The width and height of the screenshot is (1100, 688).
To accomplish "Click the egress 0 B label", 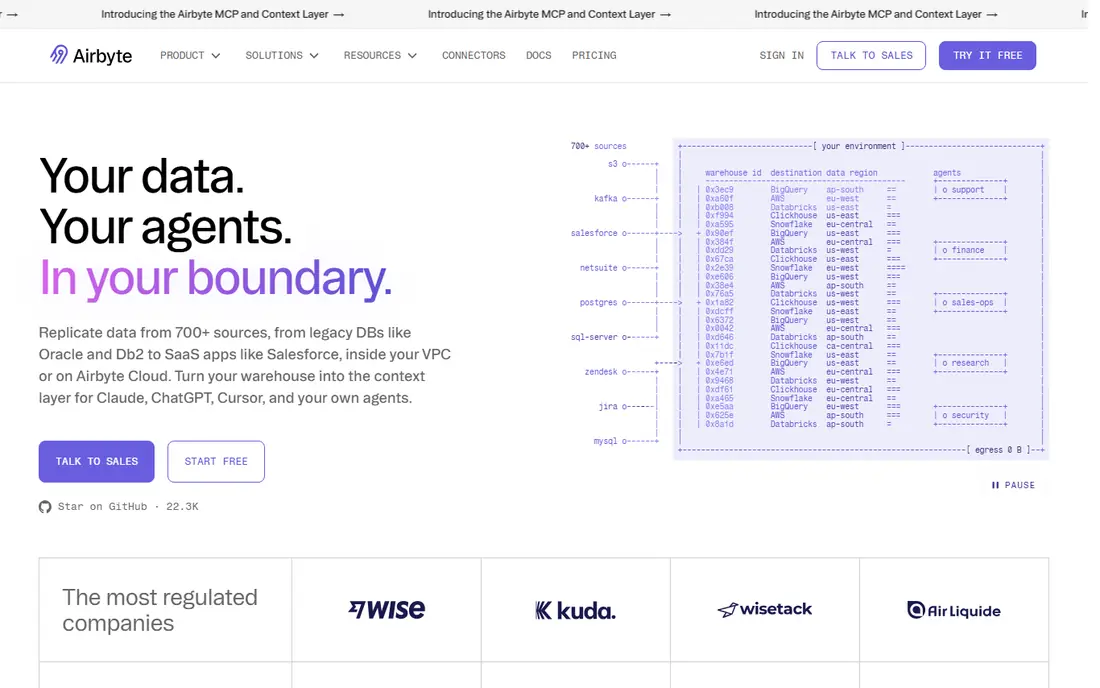I will point(998,450).
